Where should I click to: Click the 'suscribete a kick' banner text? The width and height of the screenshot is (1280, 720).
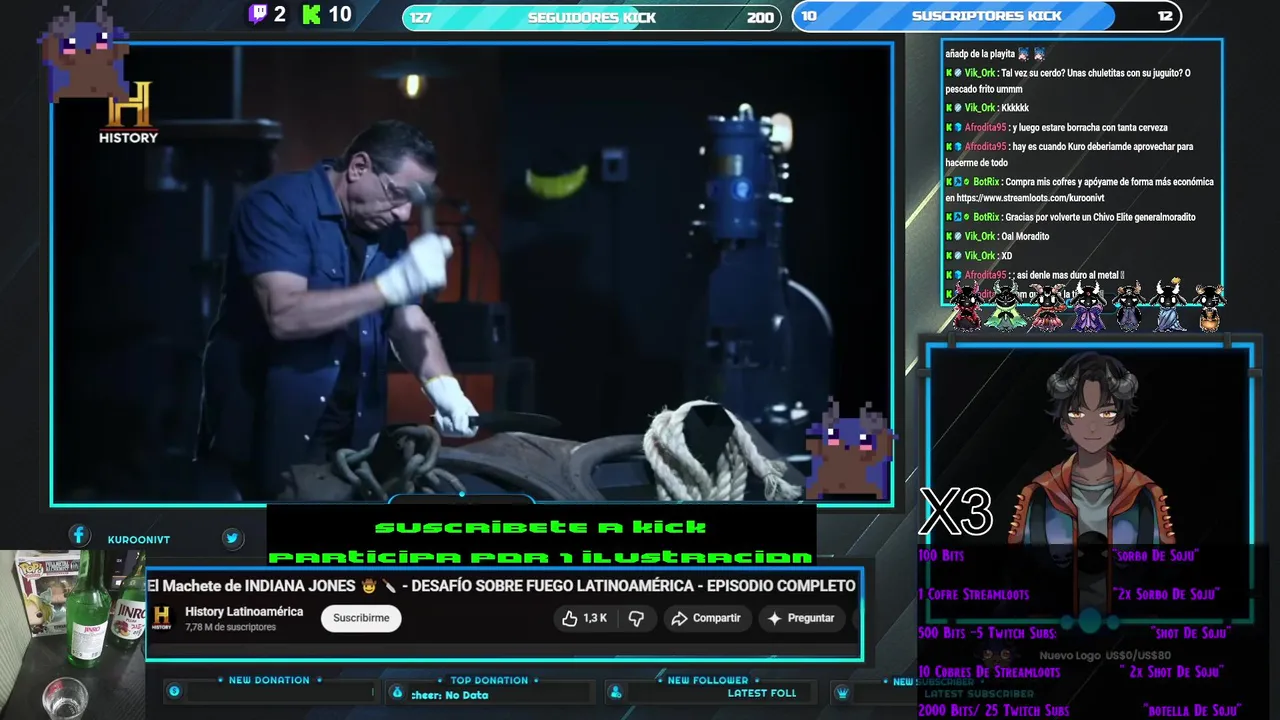coord(540,527)
